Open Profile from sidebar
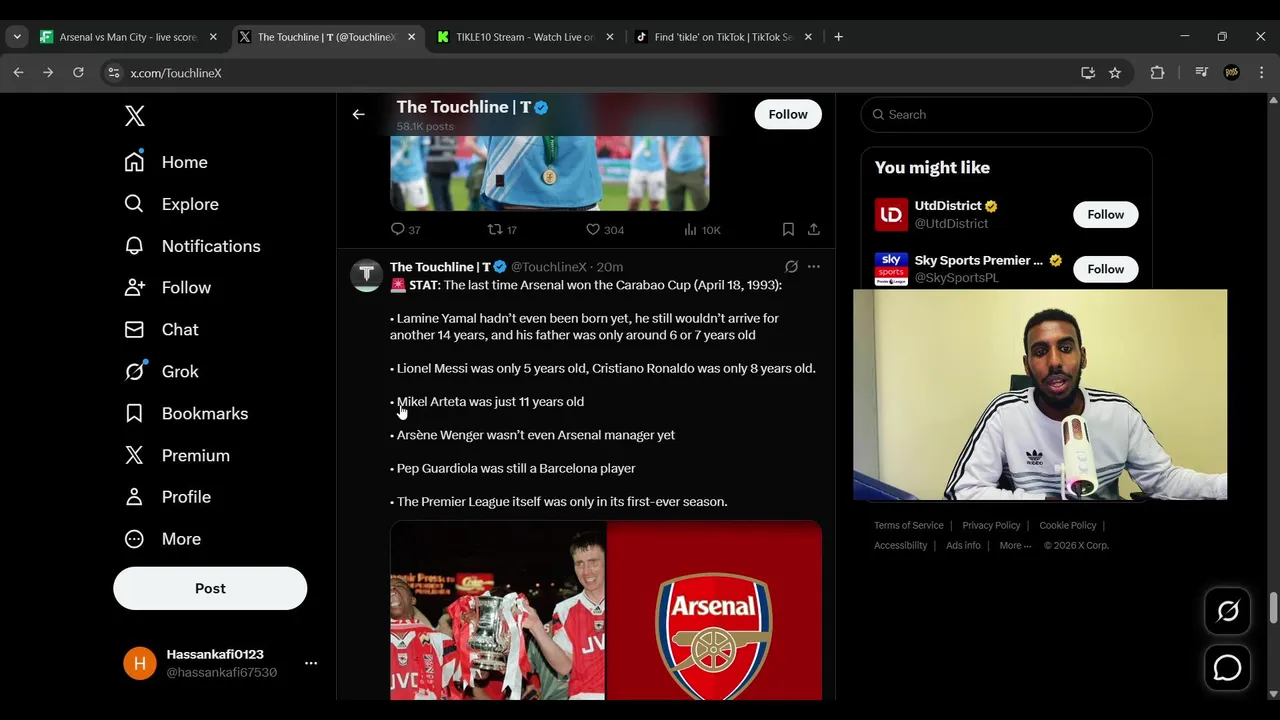1280x720 pixels. (x=168, y=497)
